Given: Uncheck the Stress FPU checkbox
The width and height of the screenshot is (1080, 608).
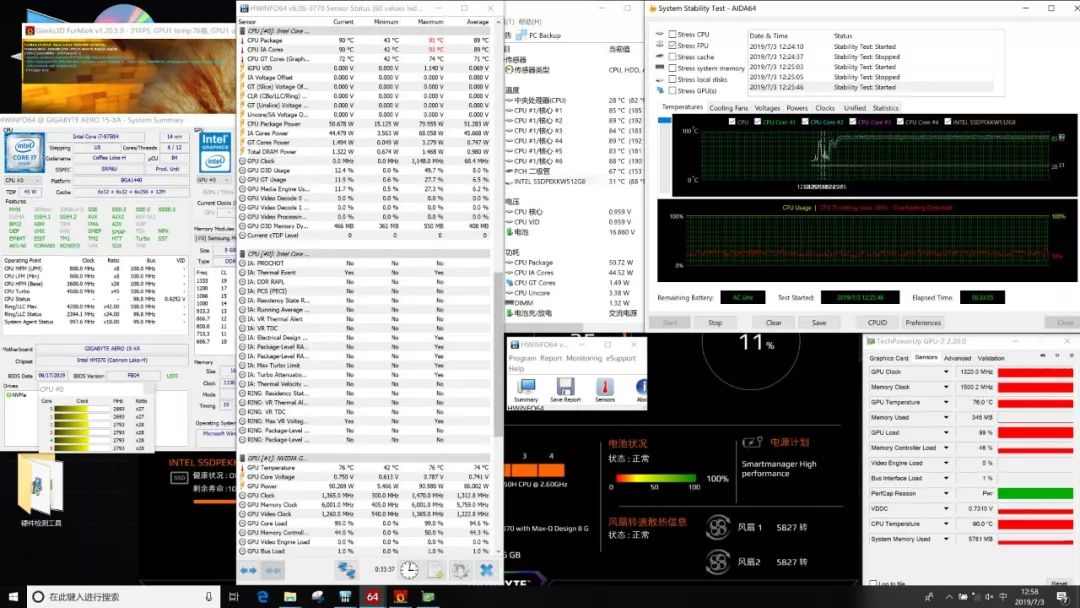Looking at the screenshot, I should 672,46.
